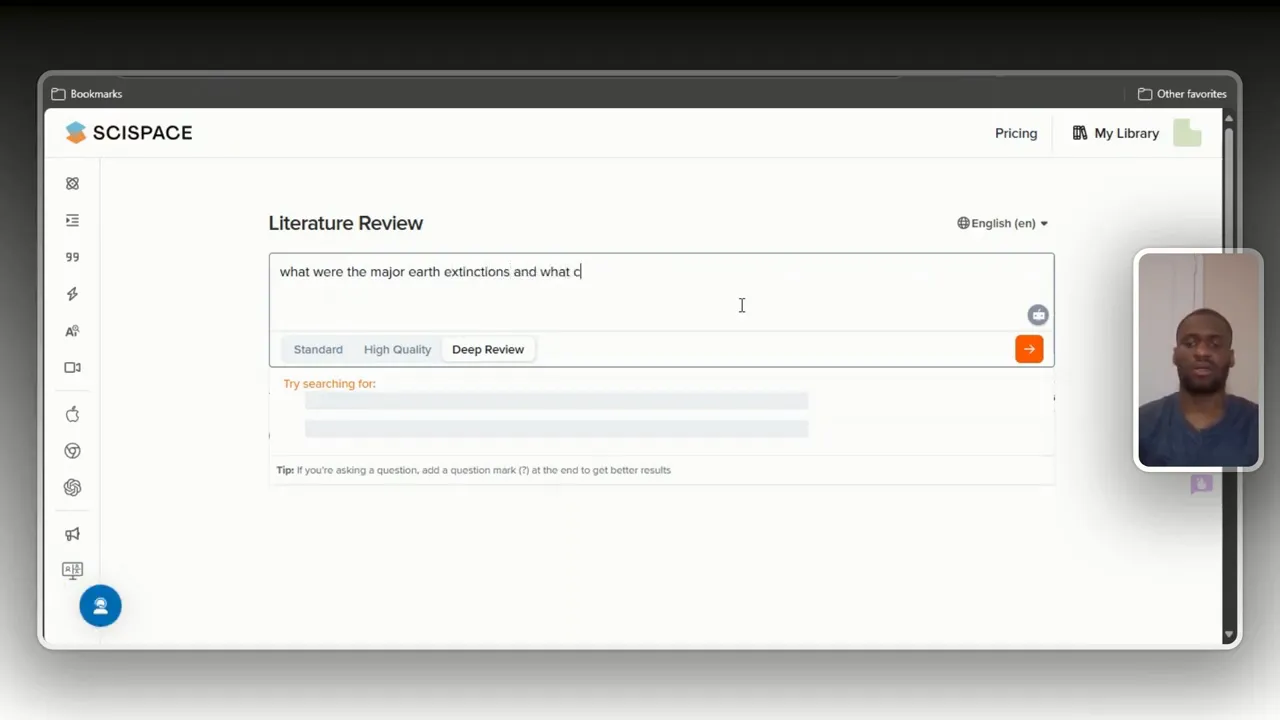Click the AI robot icon inside the search box
Viewport: 1280px width, 720px height.
(1038, 314)
